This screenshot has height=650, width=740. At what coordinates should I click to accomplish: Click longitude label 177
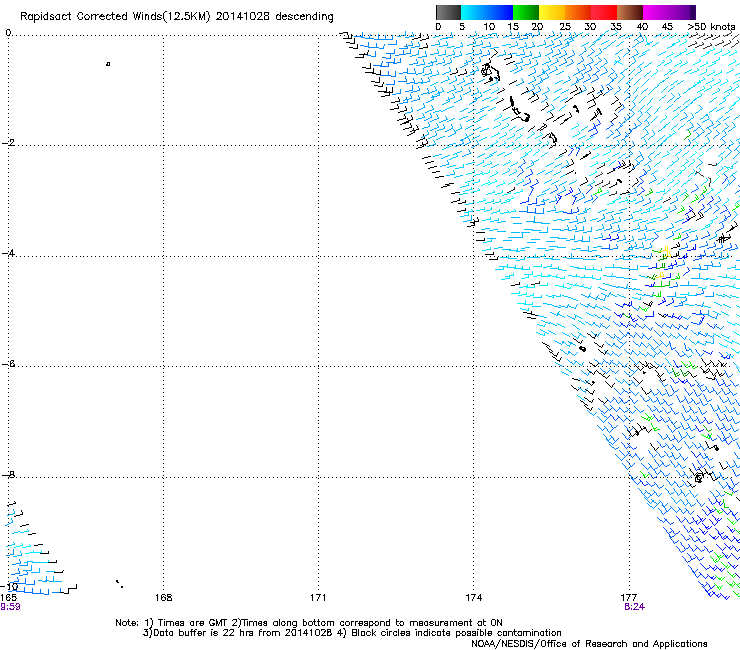(x=629, y=598)
